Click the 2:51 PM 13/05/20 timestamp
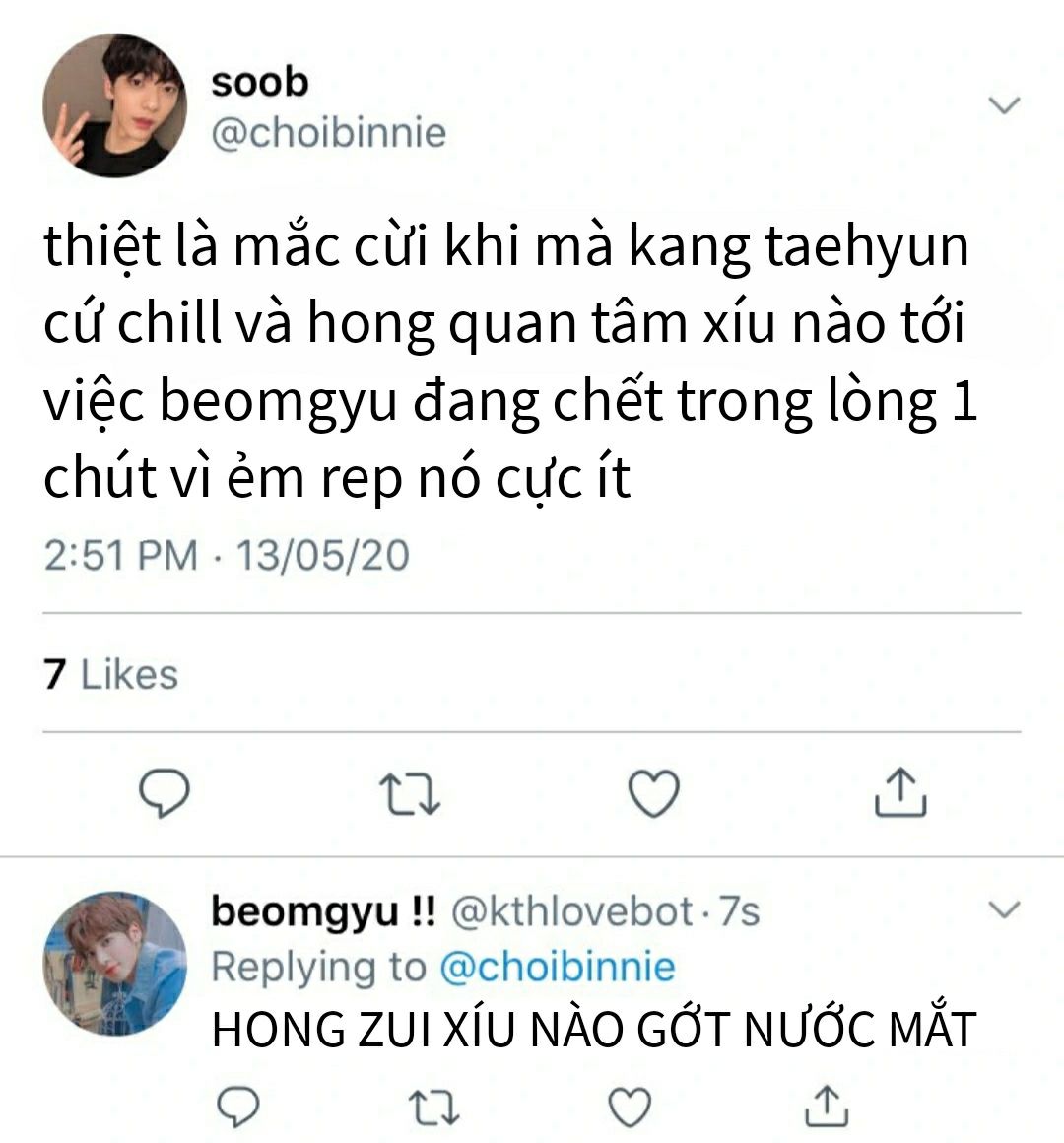 pos(227,556)
